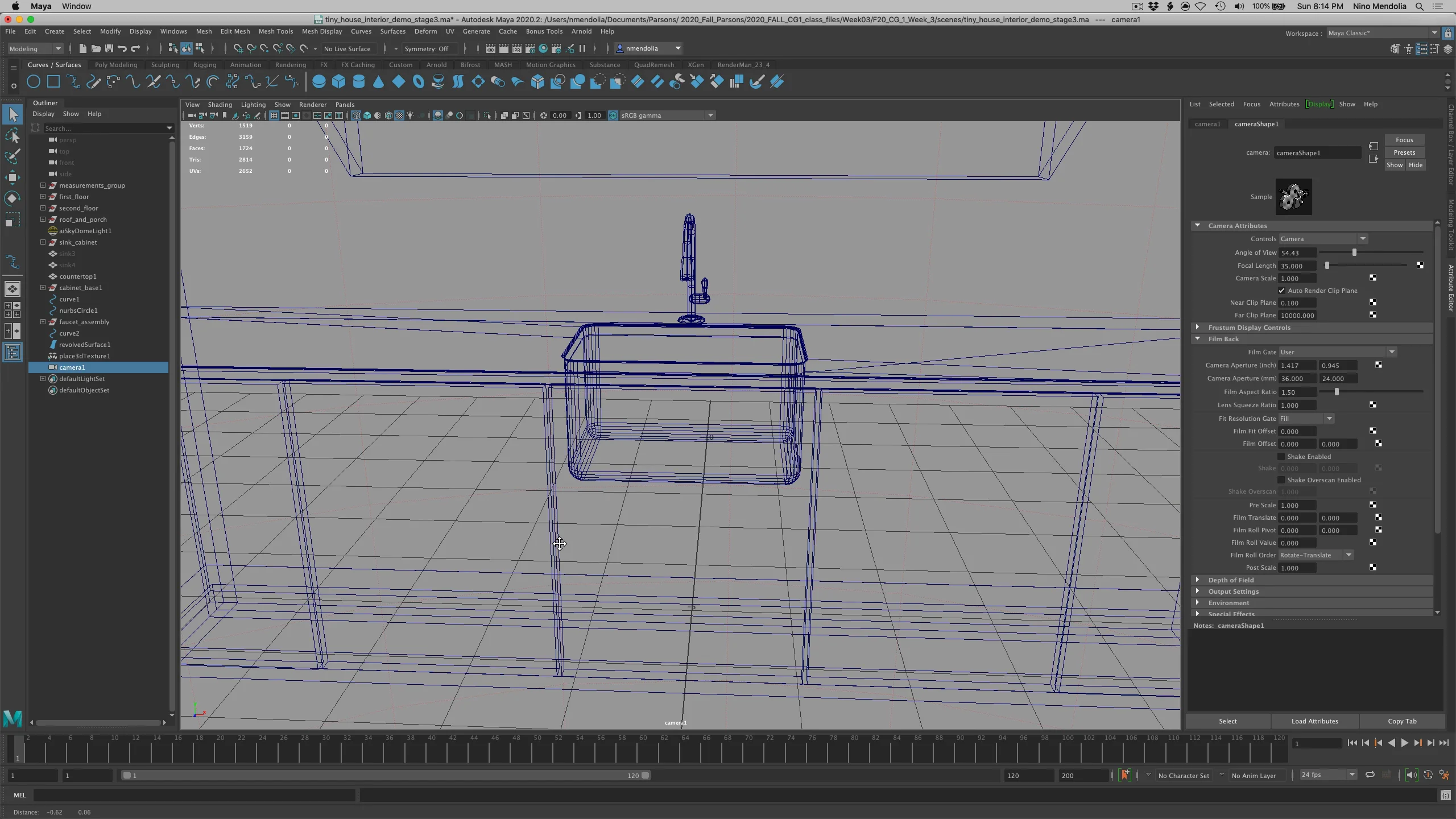Image resolution: width=1456 pixels, height=819 pixels.
Task: Click the attribute editor Focus button
Action: pos(1404,140)
